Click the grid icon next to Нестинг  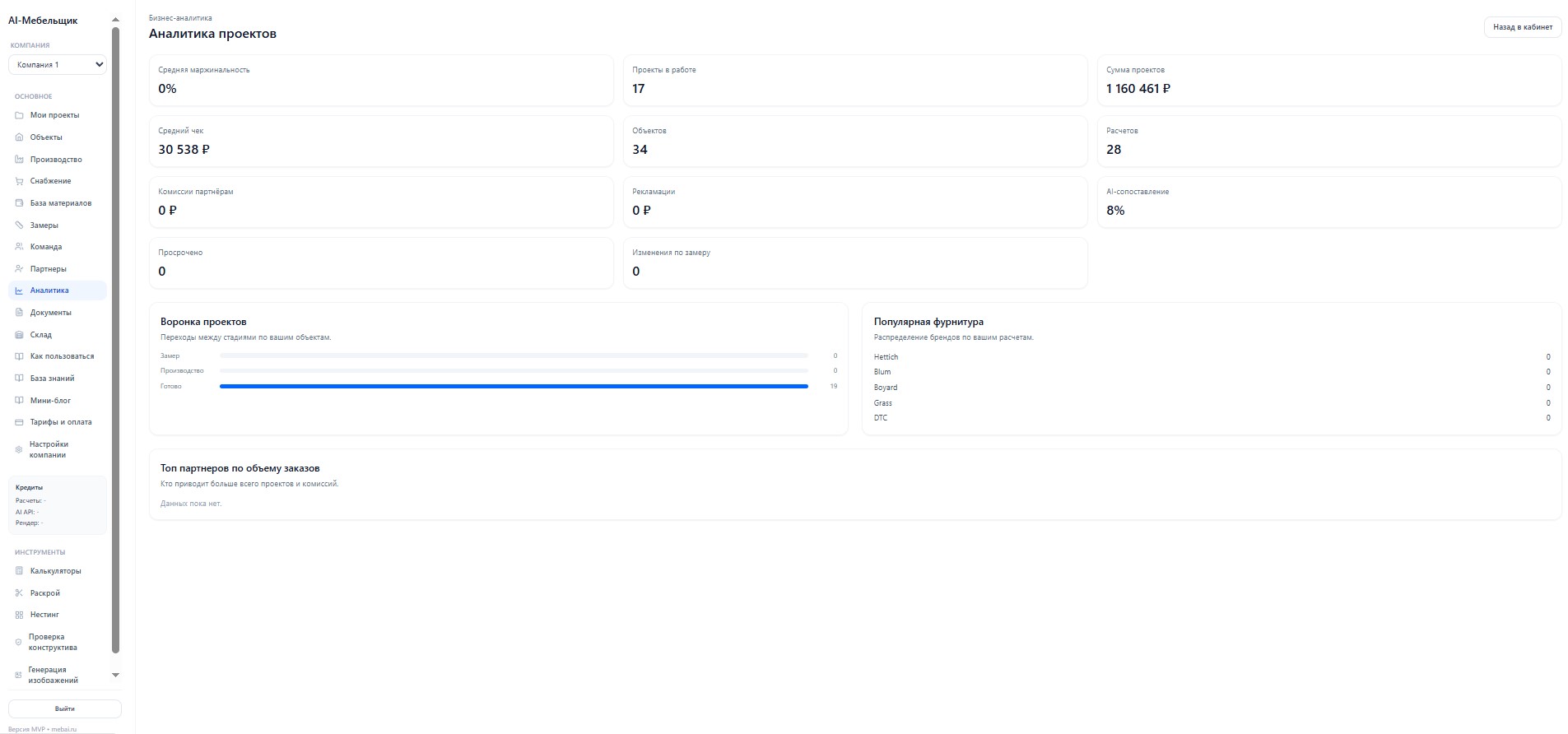coord(19,615)
